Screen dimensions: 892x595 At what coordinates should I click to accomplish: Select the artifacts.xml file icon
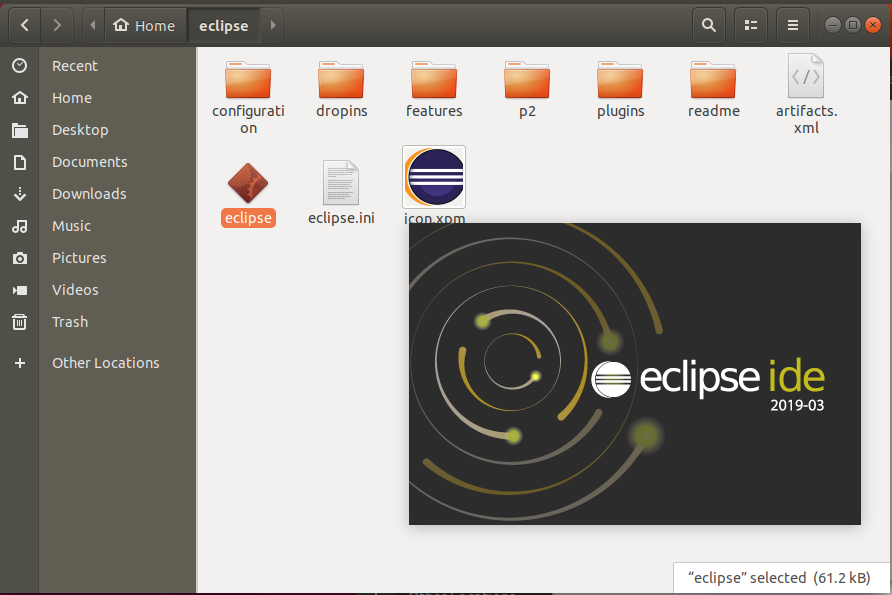point(806,76)
